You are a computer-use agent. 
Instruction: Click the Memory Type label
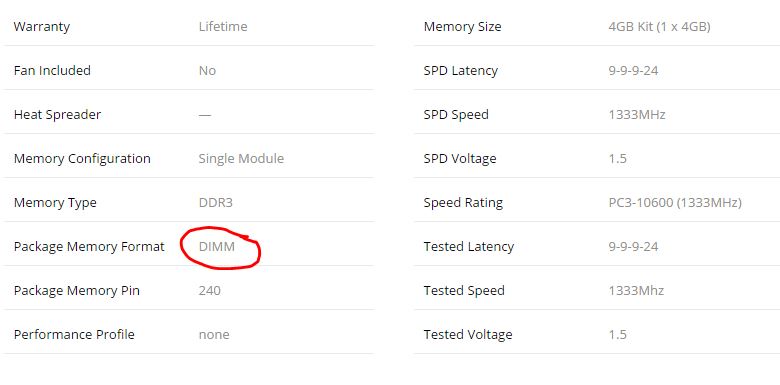tap(55, 202)
